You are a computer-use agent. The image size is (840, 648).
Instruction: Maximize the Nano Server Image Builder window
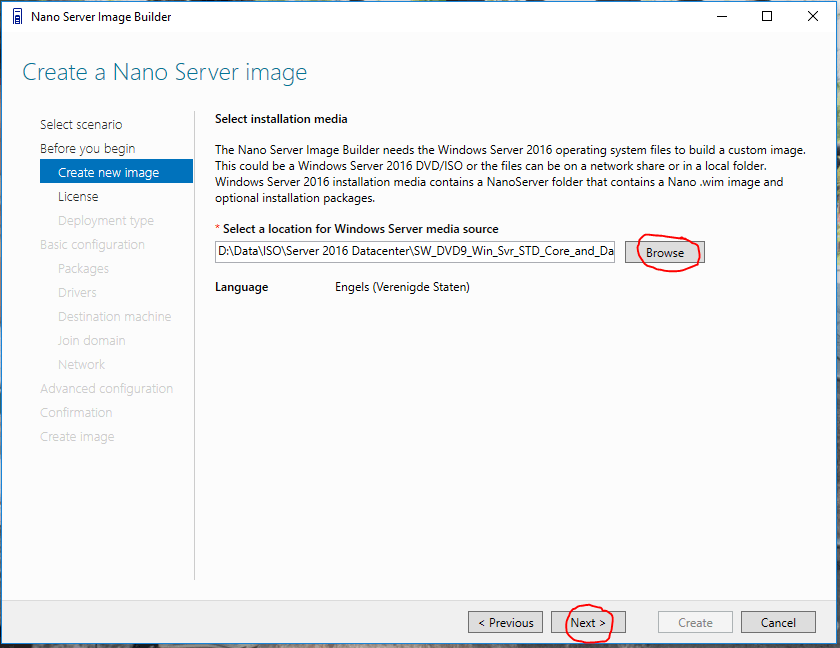[767, 17]
